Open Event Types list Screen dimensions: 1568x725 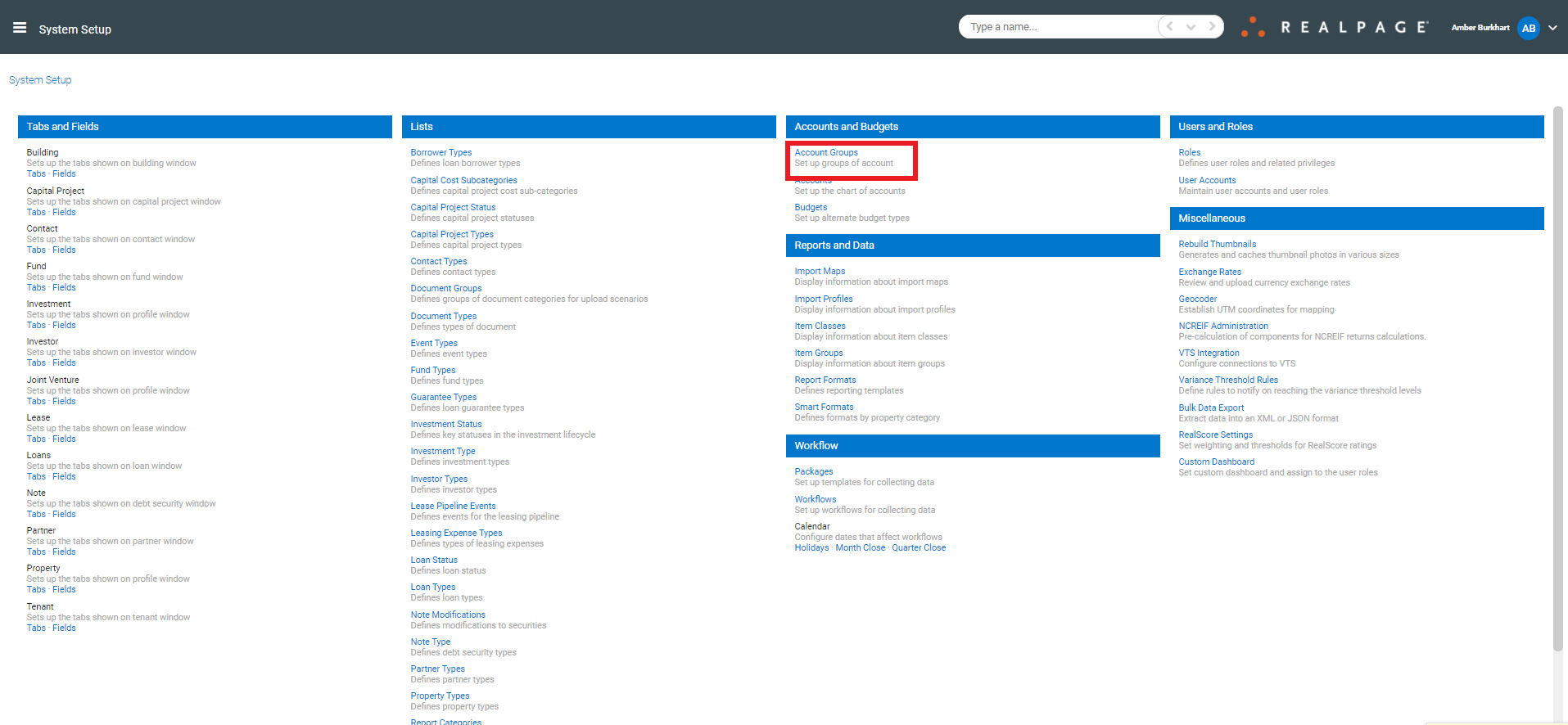pos(434,343)
